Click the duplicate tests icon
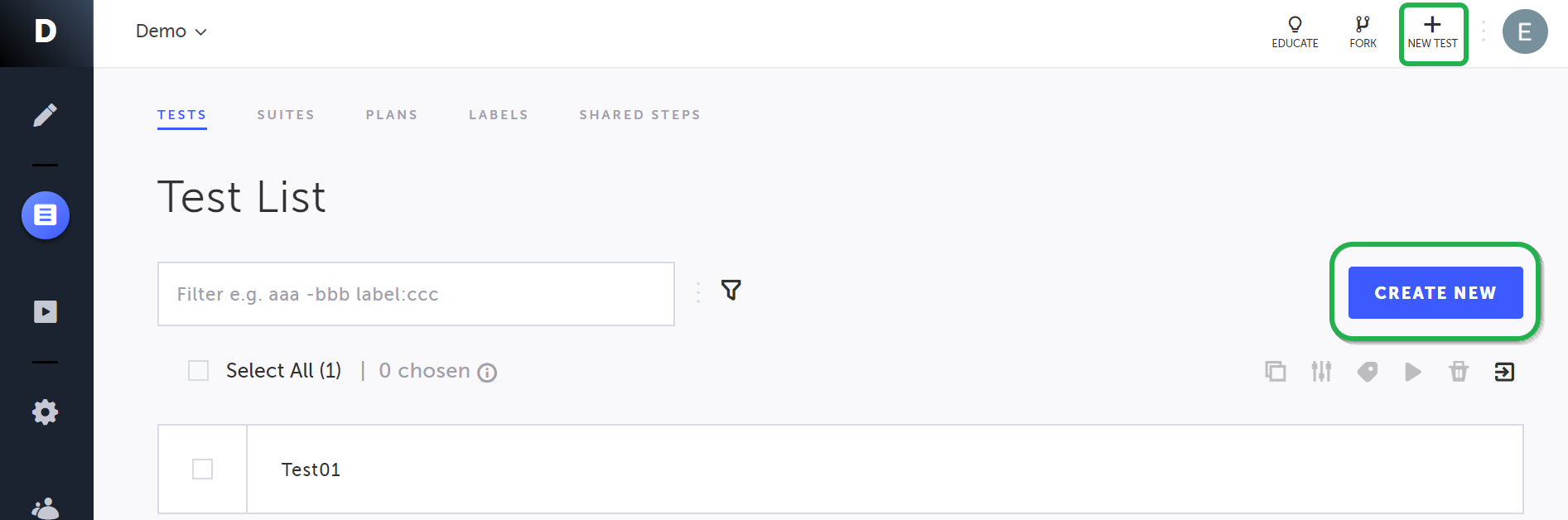This screenshot has height=520, width=1568. [x=1276, y=372]
